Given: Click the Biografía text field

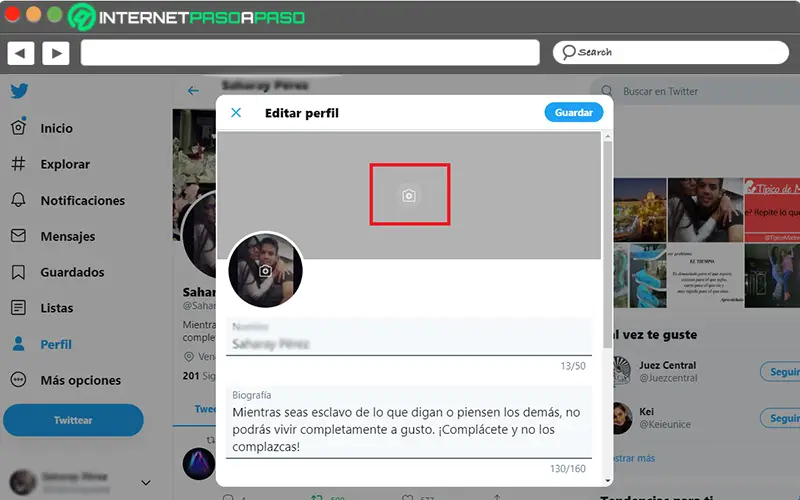Looking at the screenshot, I should (409, 422).
